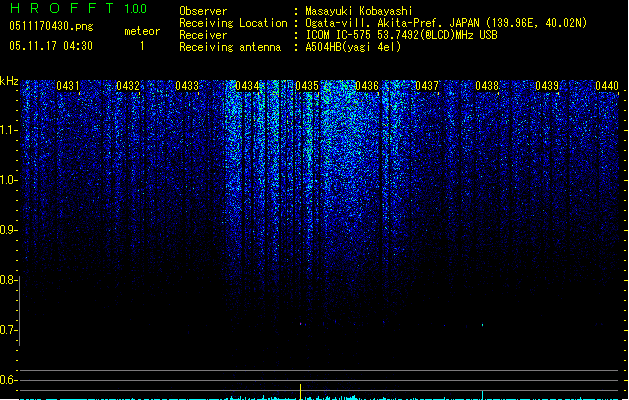This screenshot has height=400, width=629.
Task: Click the kHz axis unit label
Action: (x=9, y=81)
